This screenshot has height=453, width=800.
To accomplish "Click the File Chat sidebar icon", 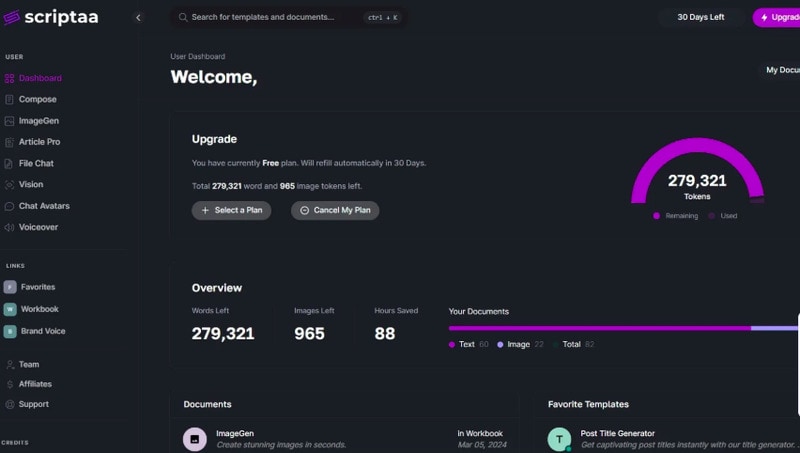I will click(9, 163).
